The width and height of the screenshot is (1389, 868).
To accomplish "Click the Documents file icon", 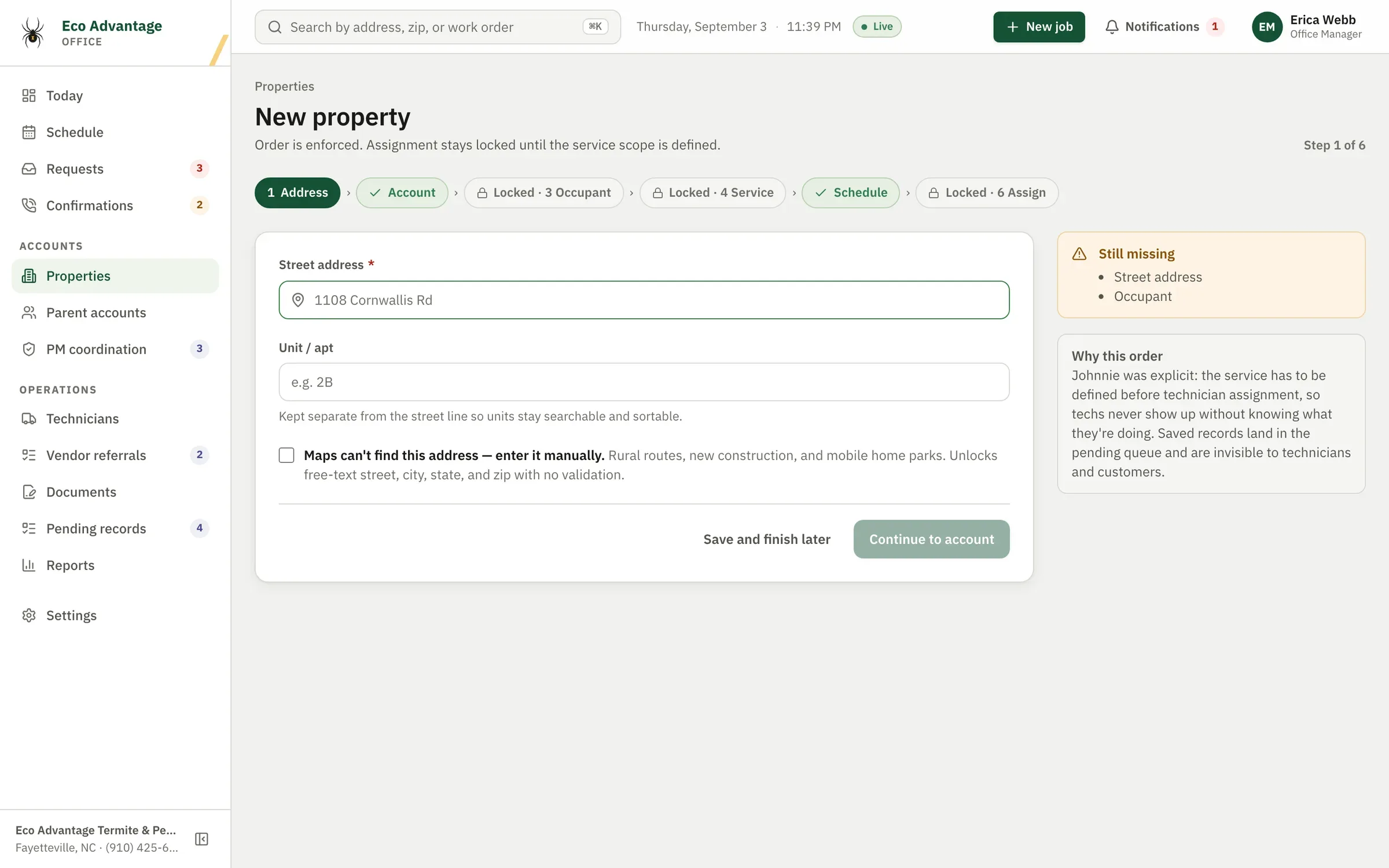I will [29, 492].
